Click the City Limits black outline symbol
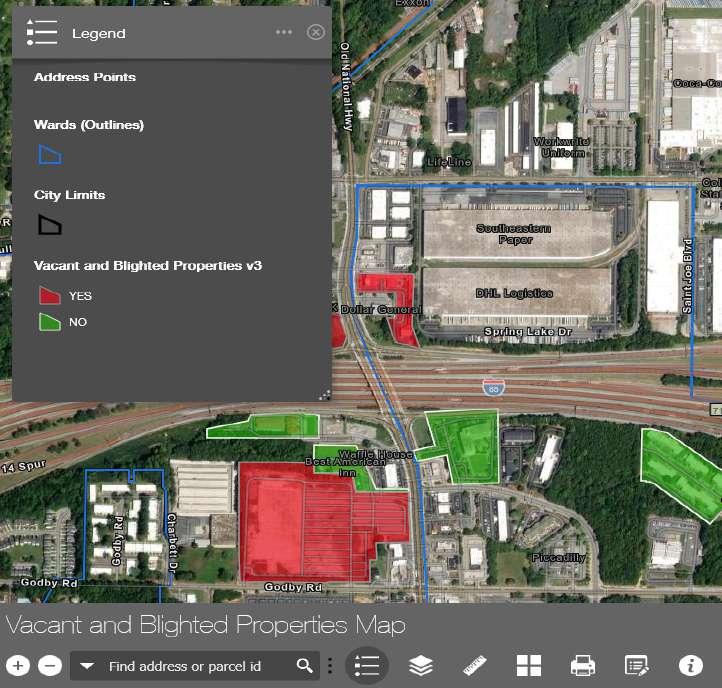 (50, 225)
